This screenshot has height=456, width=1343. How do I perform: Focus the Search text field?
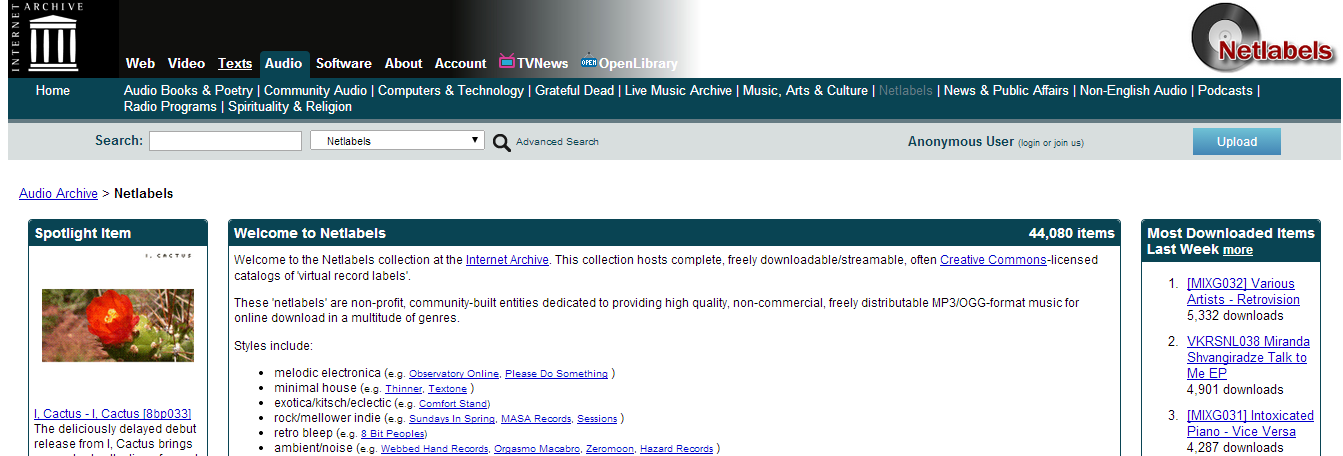[x=225, y=141]
